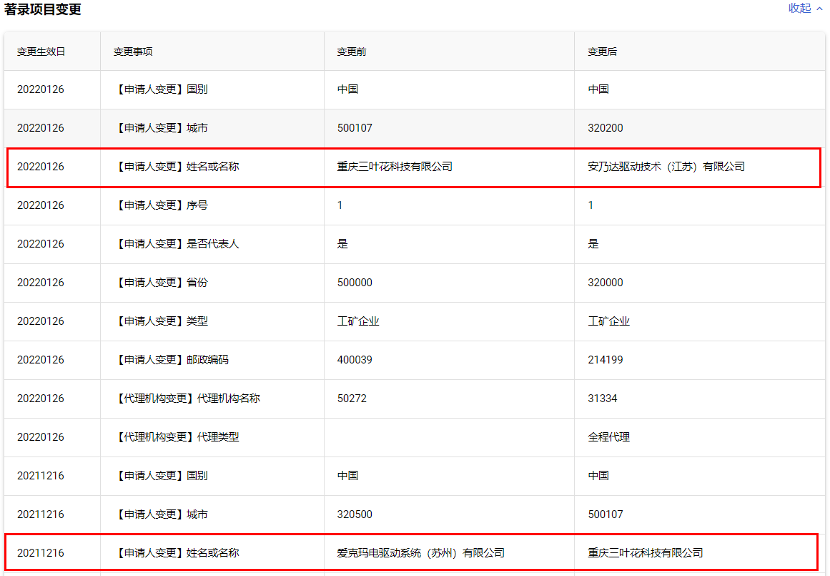Click the 【代理机构变更】代理类型 cell
Viewport: 830px width, 576px height.
[176, 437]
